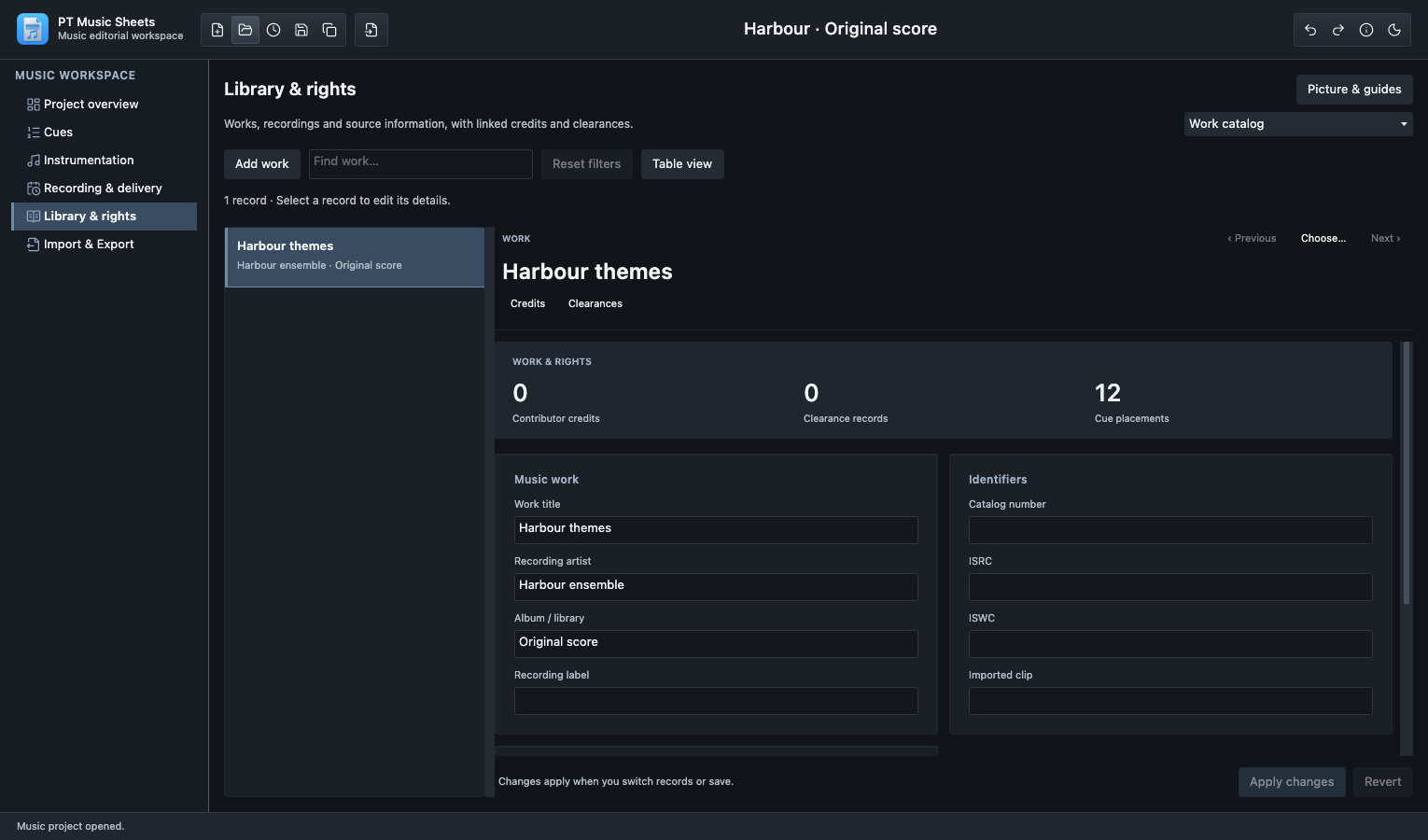Click the Work title input field
Viewport: 1428px width, 840px height.
tap(716, 530)
